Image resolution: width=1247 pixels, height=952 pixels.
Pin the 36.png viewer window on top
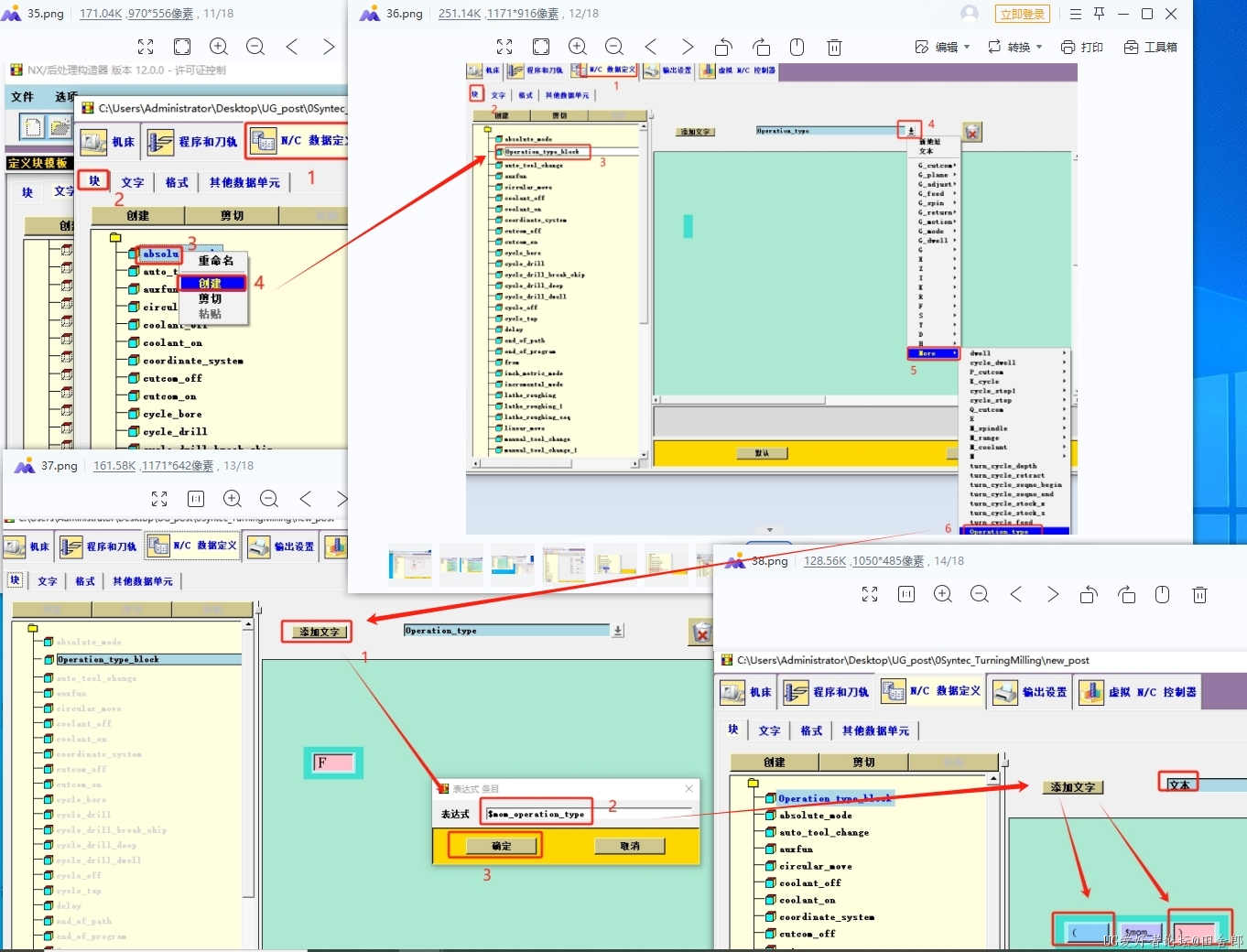(1100, 14)
